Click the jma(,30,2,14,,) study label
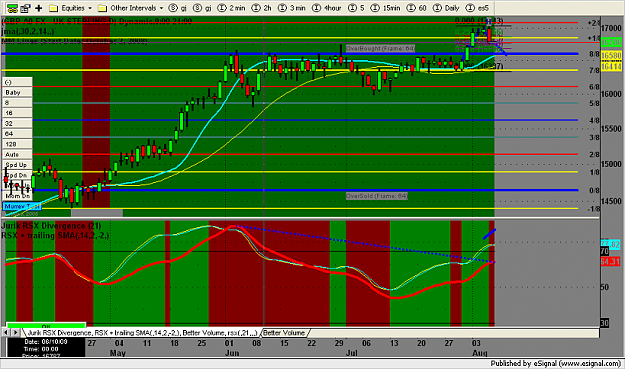The height and width of the screenshot is (369, 625). pos(28,31)
